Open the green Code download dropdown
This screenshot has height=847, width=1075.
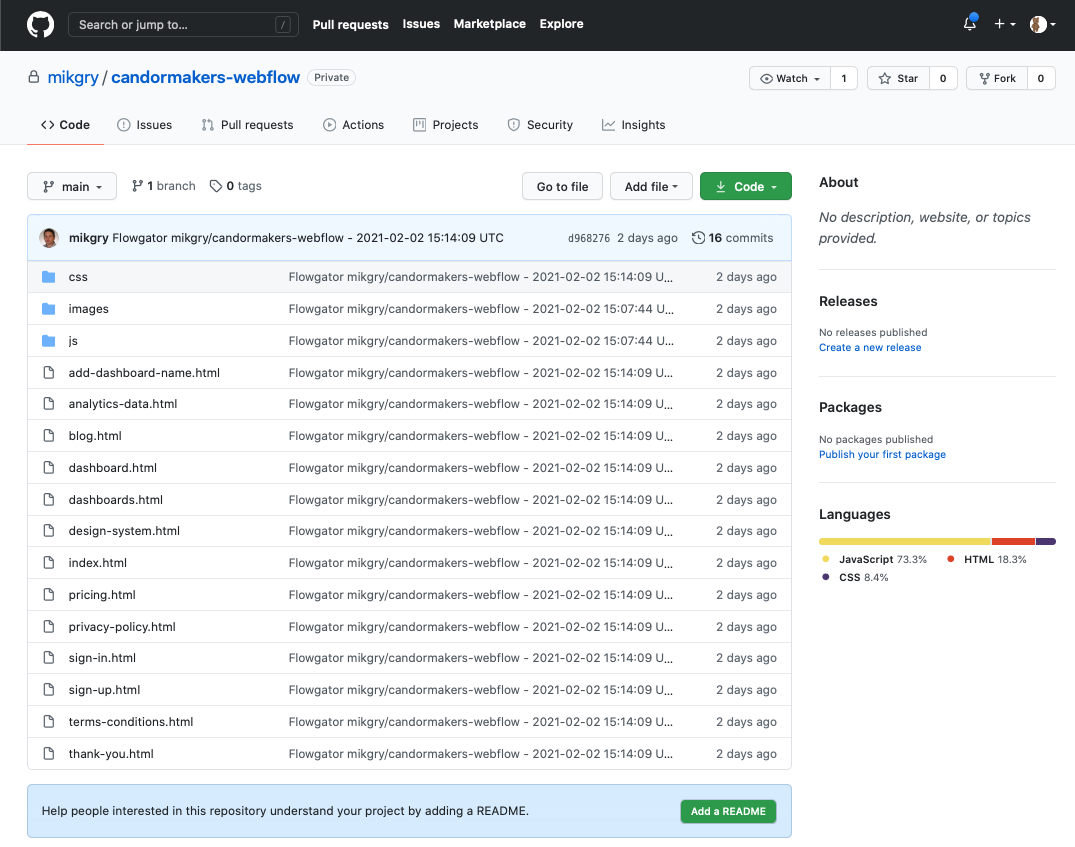click(746, 187)
